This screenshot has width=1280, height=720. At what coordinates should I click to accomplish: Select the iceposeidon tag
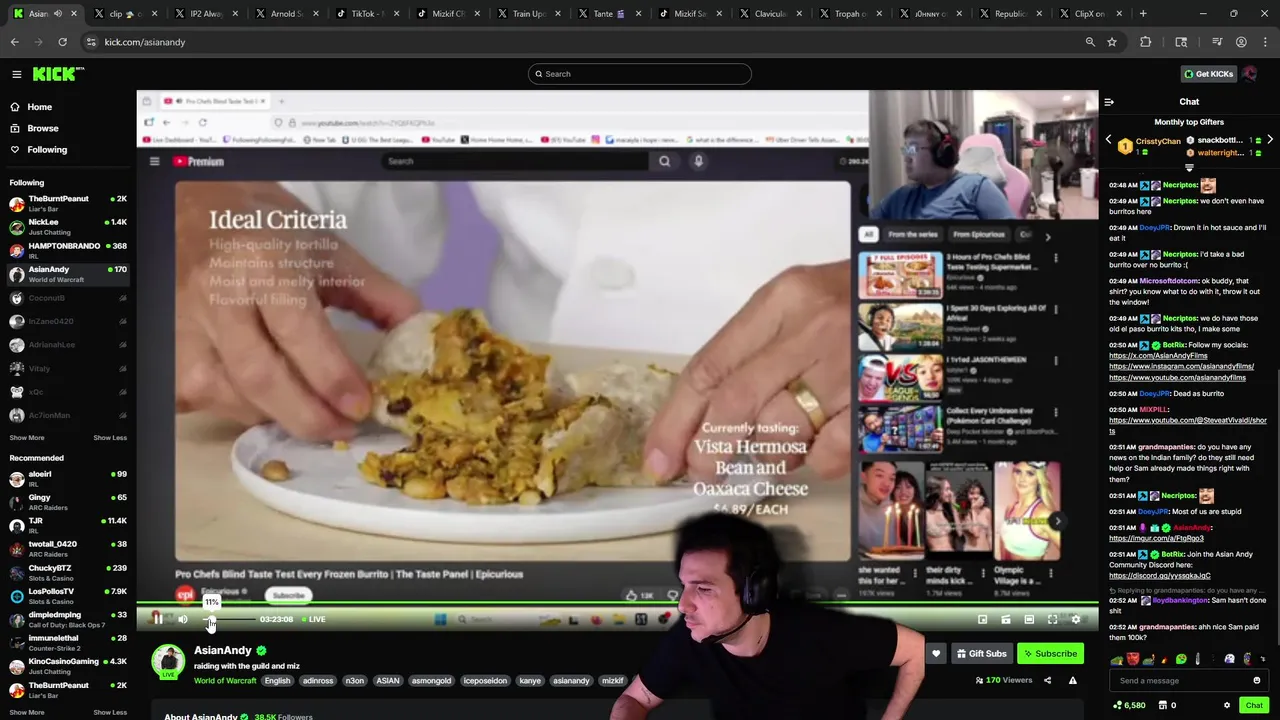pos(485,681)
